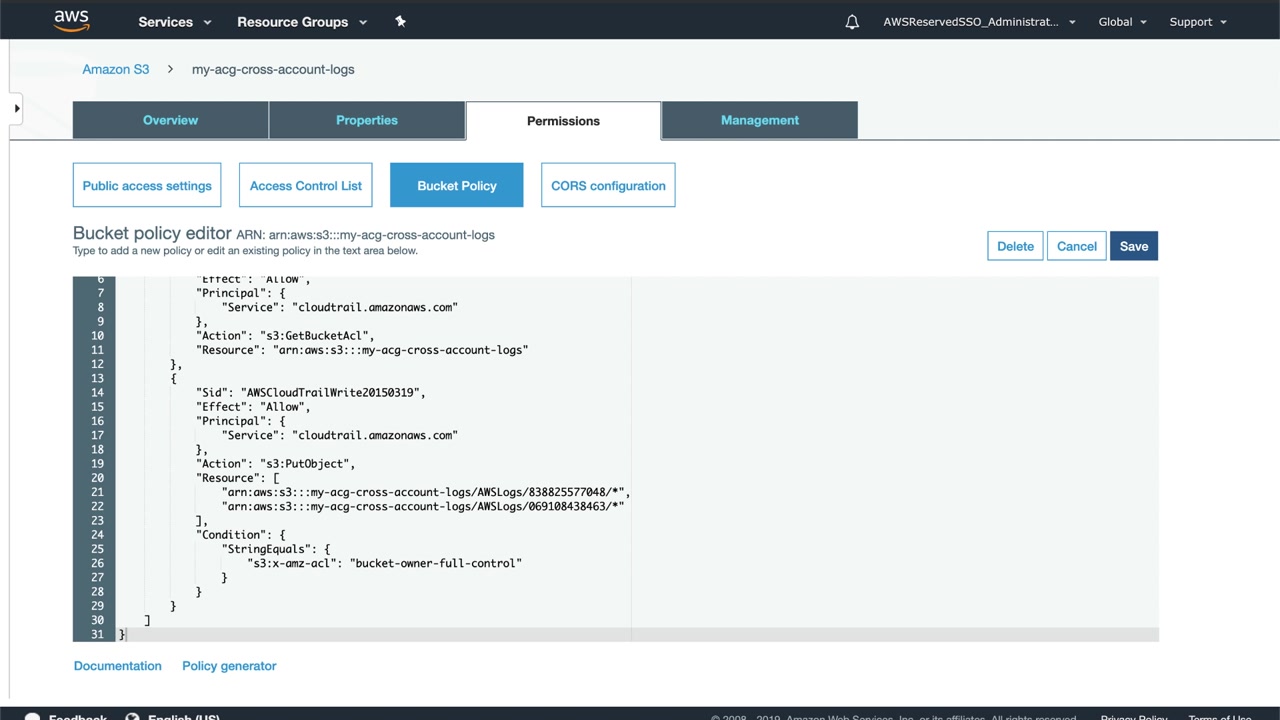This screenshot has width=1280, height=720.
Task: Open the Global region selector
Action: point(1122,22)
